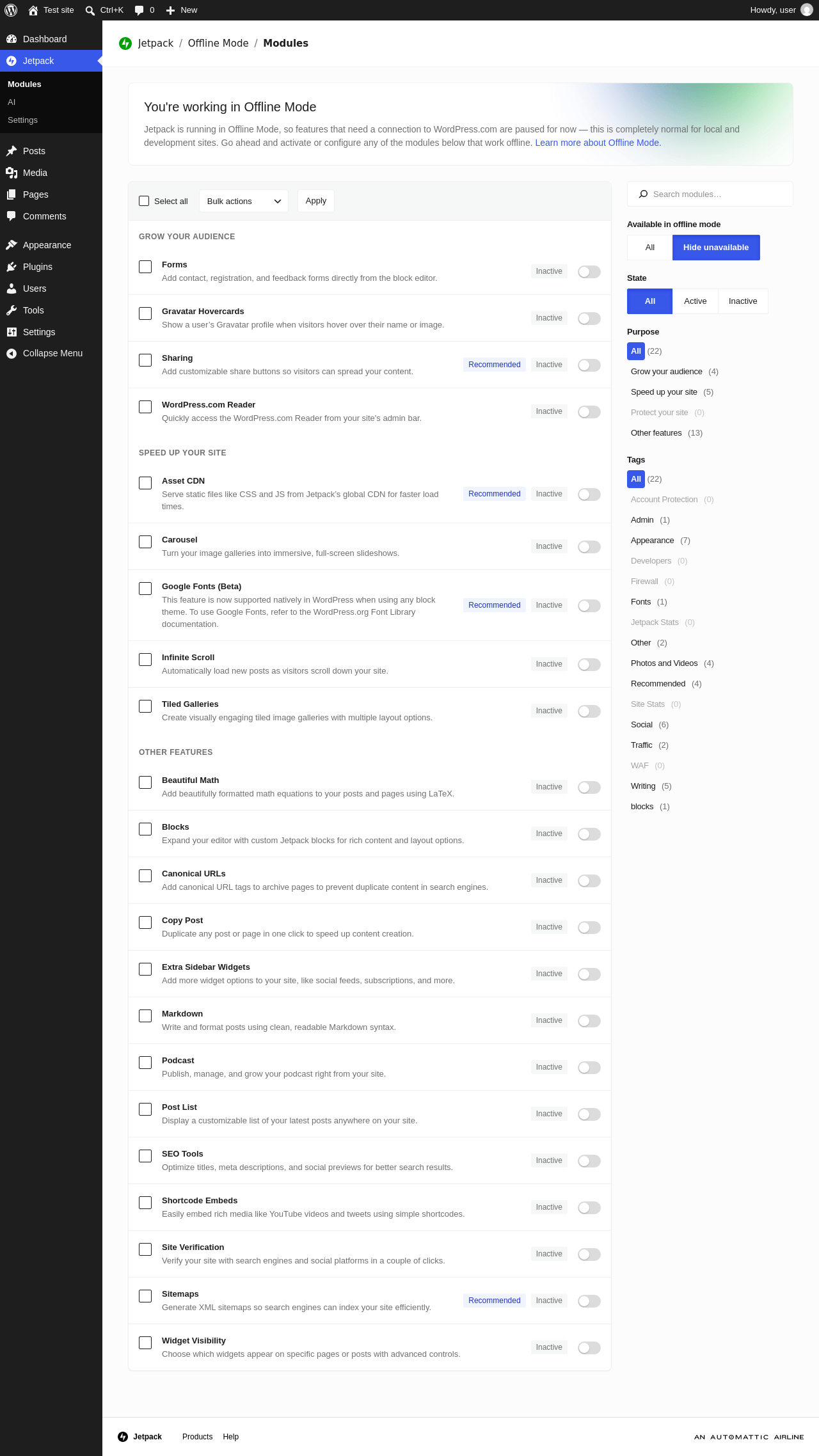Viewport: 819px width, 1456px height.
Task: Click the Pages icon in sidebar
Action: (x=12, y=194)
